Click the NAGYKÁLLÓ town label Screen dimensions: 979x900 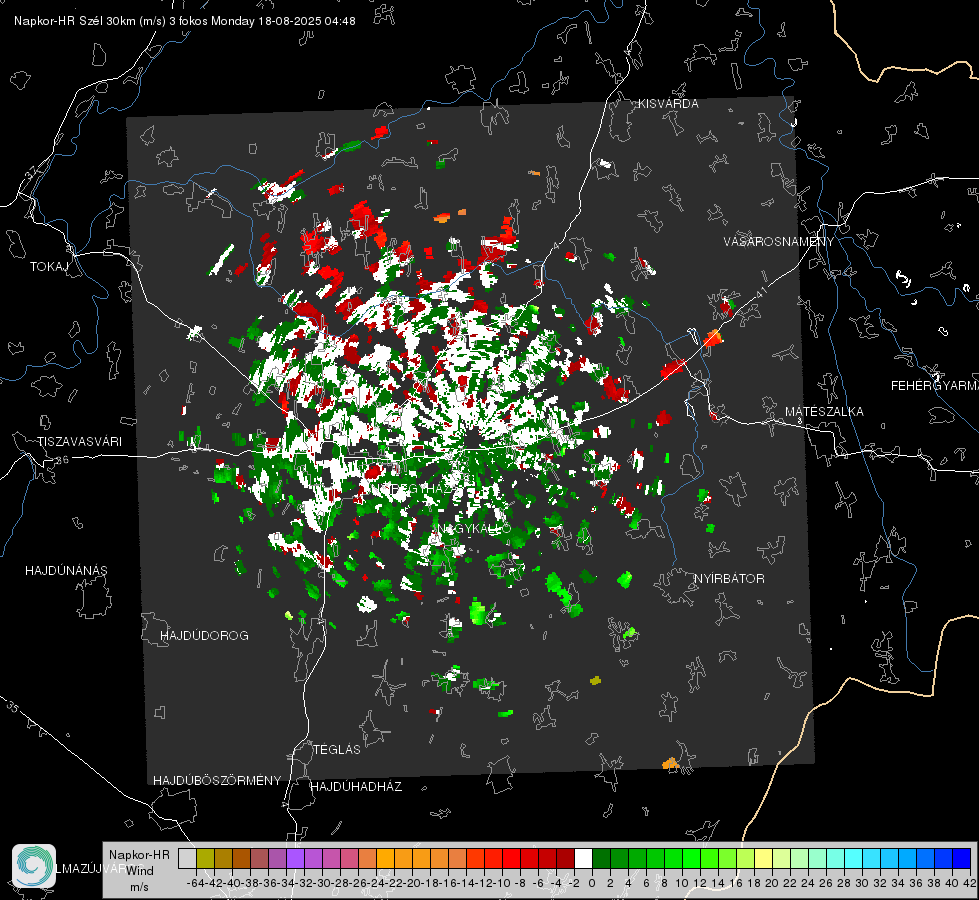point(474,529)
